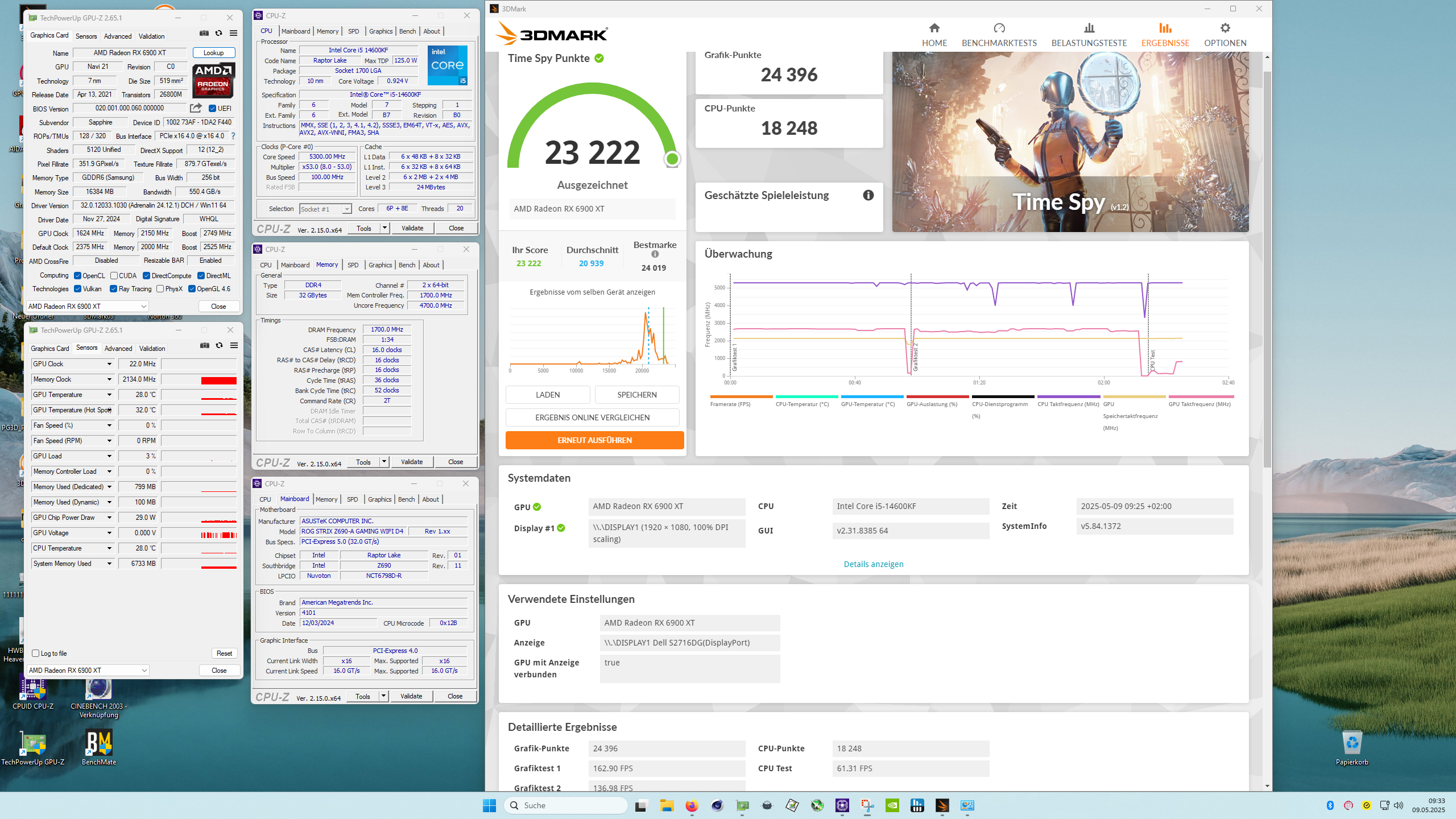Image resolution: width=1456 pixels, height=819 pixels.
Task: Toggle Ray Tracing checkbox in GPU-Z
Action: point(113,289)
